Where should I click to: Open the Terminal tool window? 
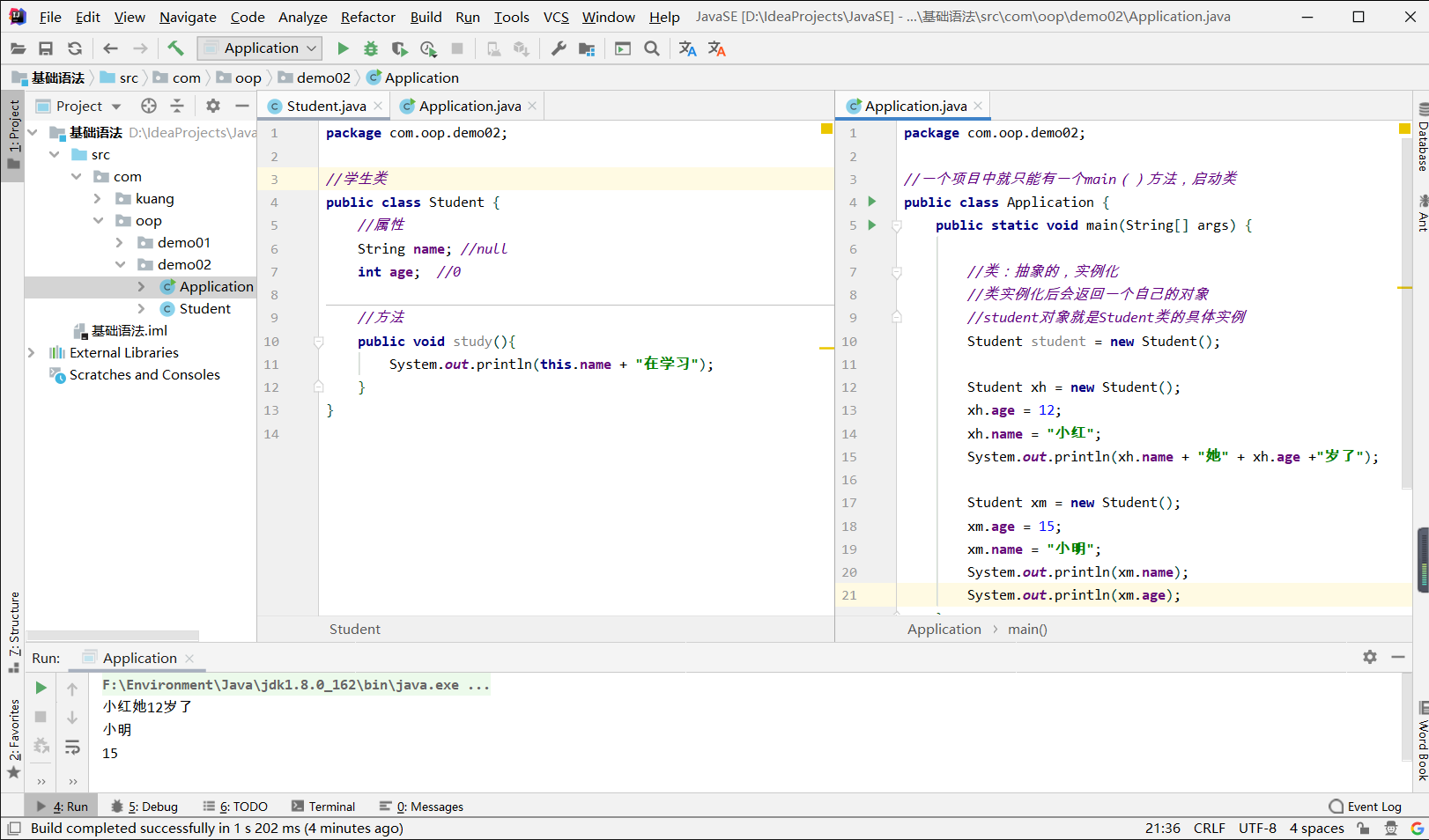[323, 807]
